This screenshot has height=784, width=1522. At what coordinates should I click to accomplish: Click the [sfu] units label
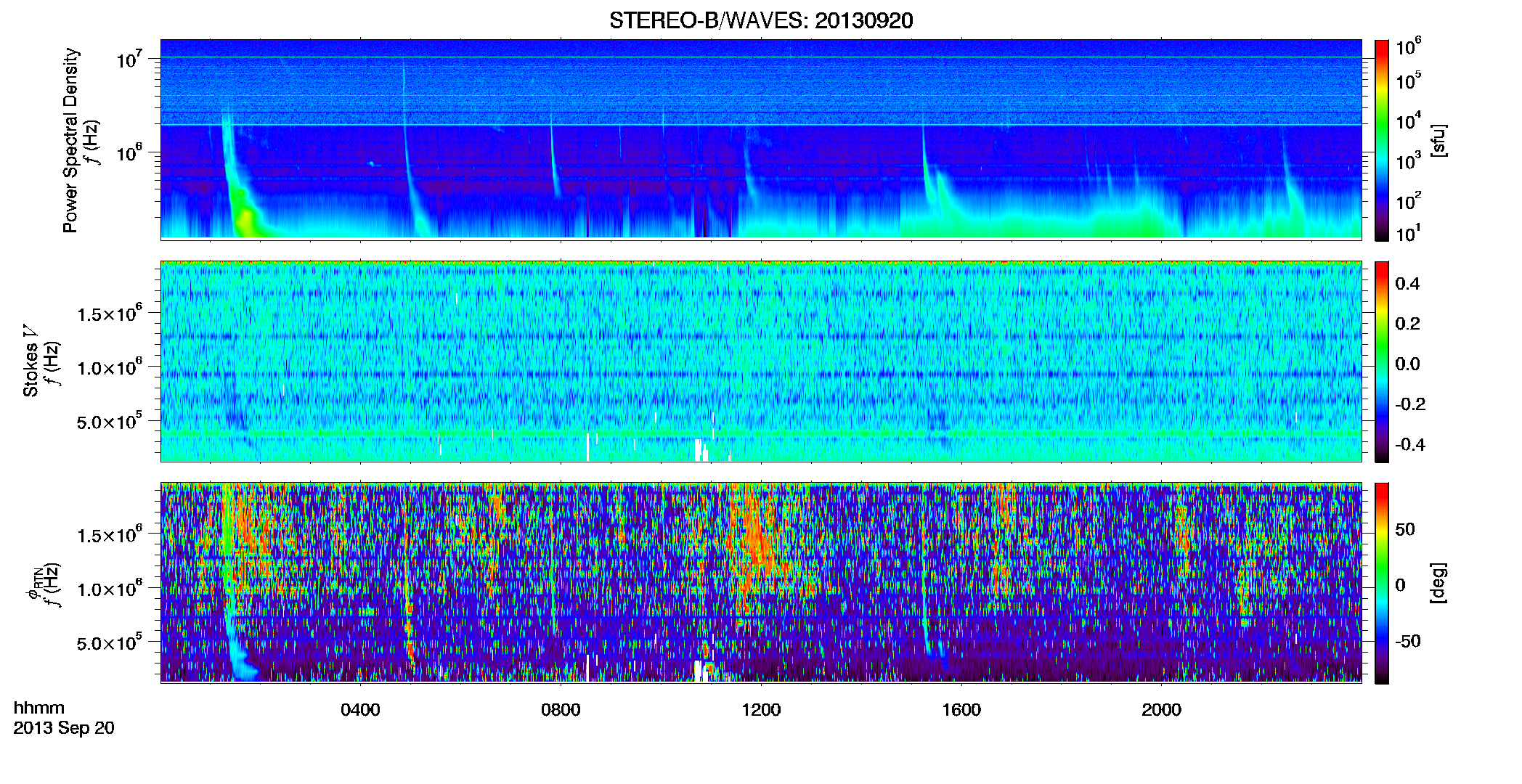point(1438,140)
